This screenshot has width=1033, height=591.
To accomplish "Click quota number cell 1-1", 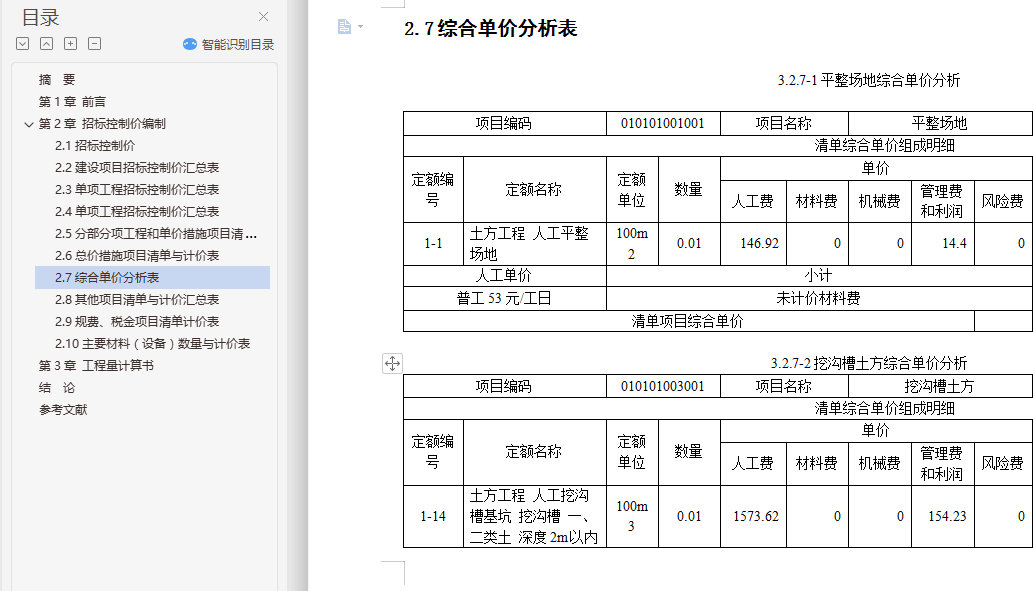I will [433, 244].
